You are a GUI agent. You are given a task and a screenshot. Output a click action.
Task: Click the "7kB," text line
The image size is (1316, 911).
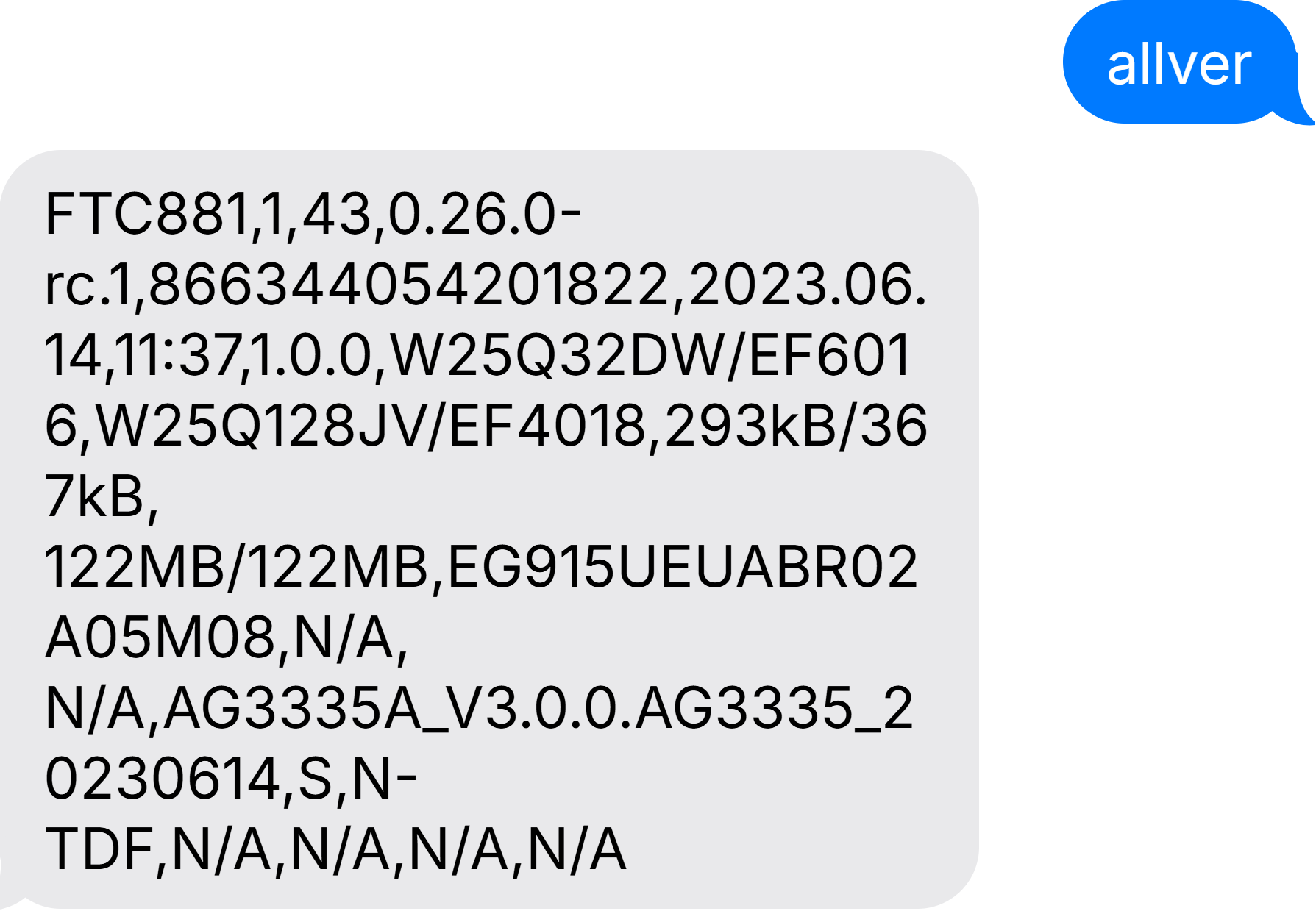pos(101,497)
